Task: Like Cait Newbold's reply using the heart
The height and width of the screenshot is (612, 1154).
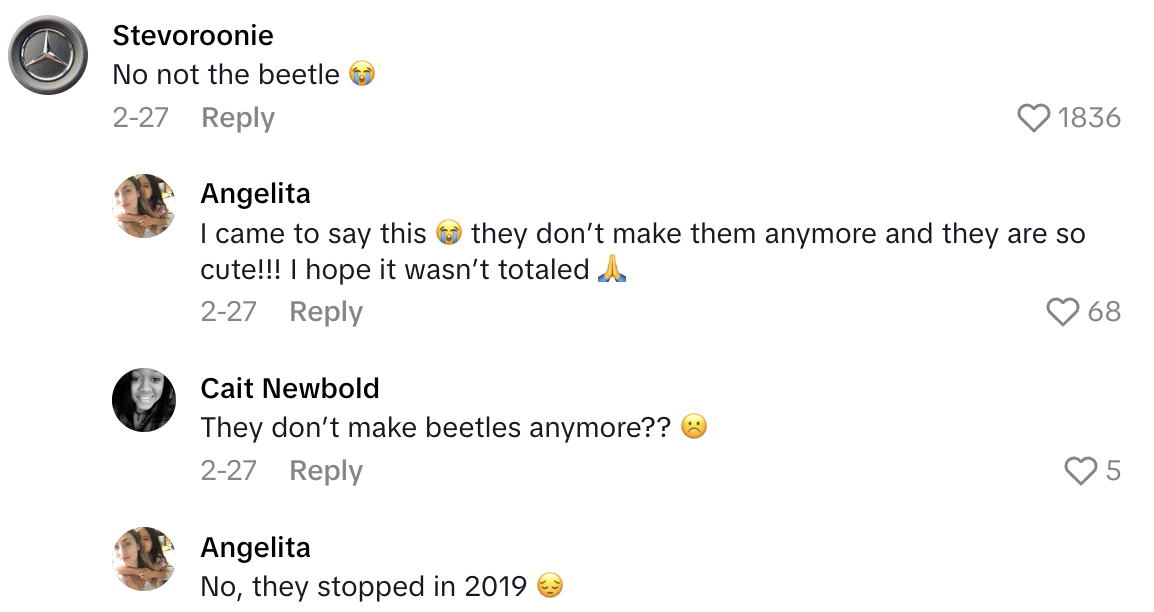Action: point(1081,471)
